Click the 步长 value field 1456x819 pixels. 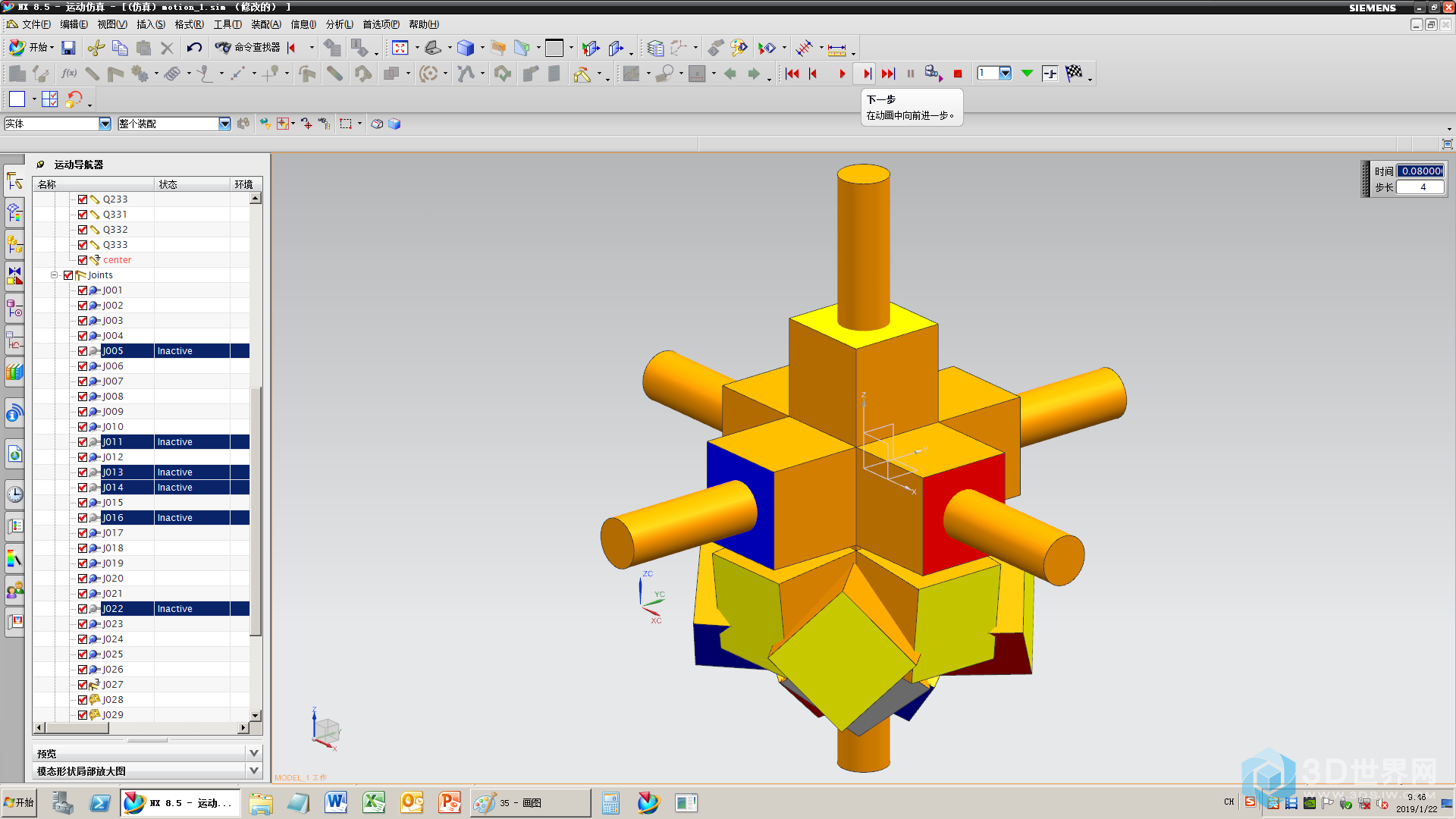[1420, 187]
